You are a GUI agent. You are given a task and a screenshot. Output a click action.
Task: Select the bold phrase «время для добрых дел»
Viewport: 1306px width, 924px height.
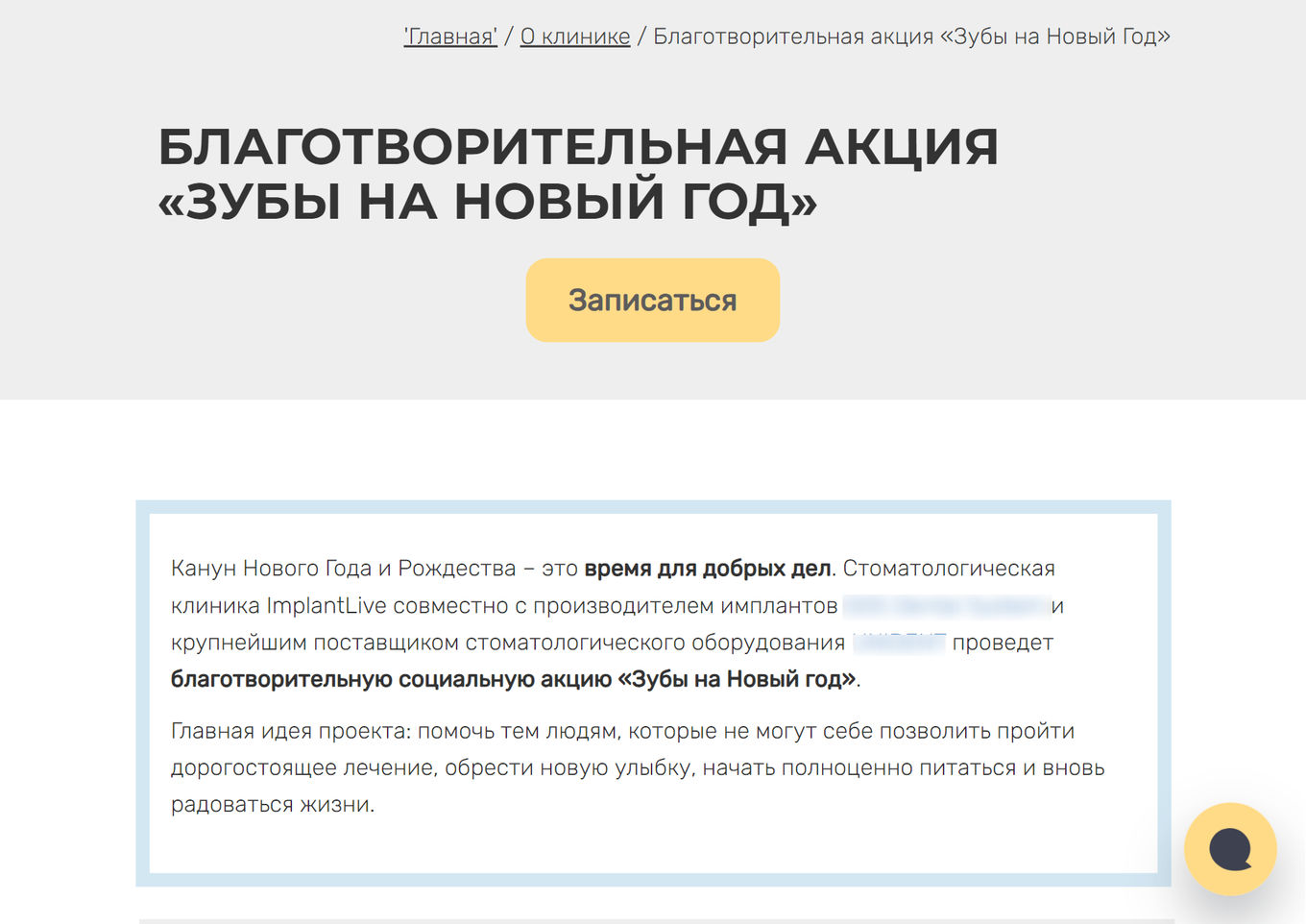704,568
